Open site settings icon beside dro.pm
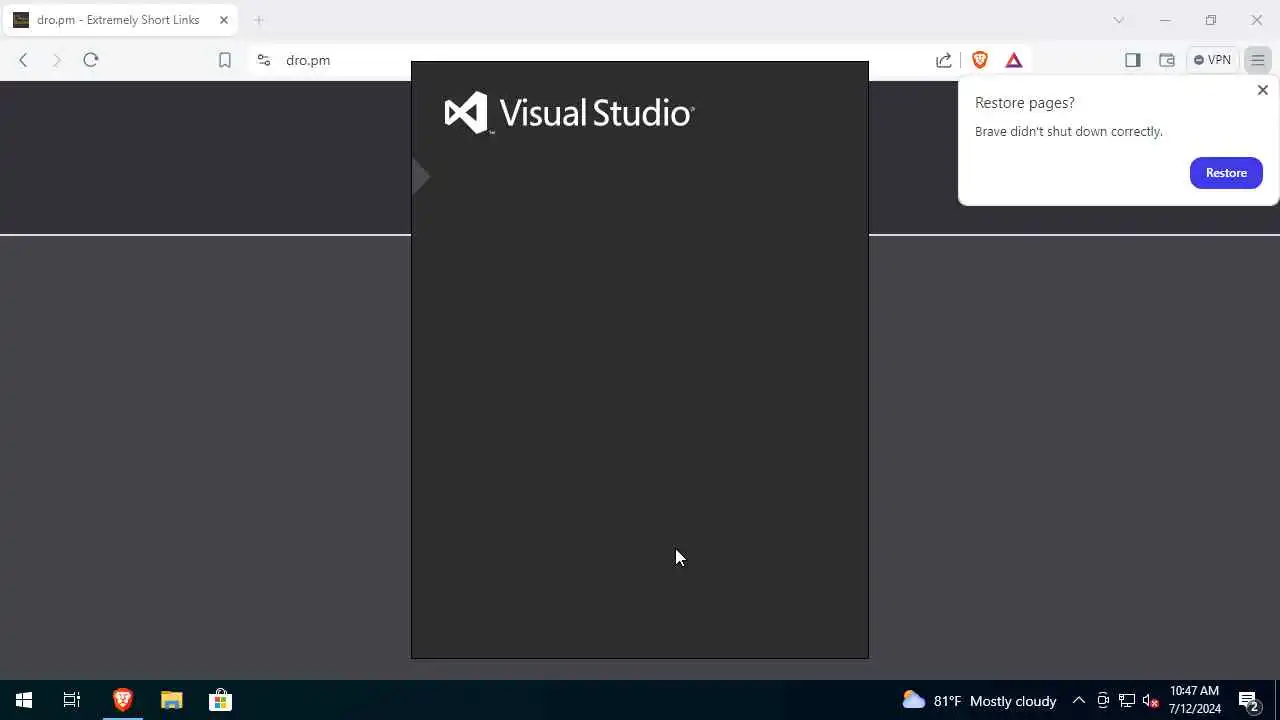Image resolution: width=1280 pixels, height=720 pixels. coord(264,60)
